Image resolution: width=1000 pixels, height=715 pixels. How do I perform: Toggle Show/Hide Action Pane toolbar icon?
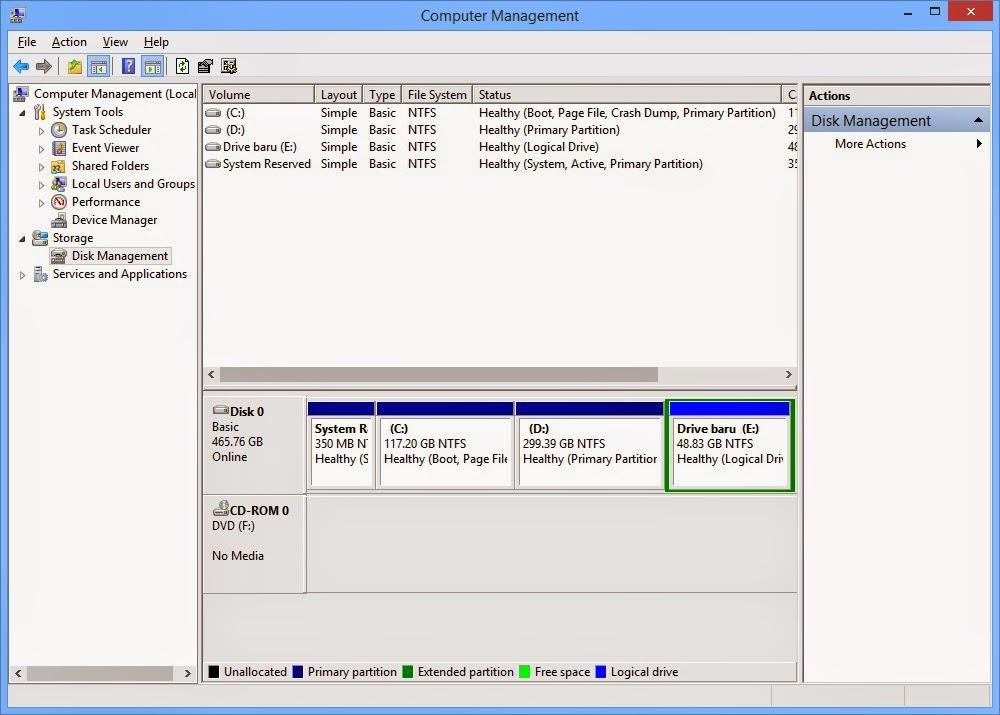[x=152, y=66]
